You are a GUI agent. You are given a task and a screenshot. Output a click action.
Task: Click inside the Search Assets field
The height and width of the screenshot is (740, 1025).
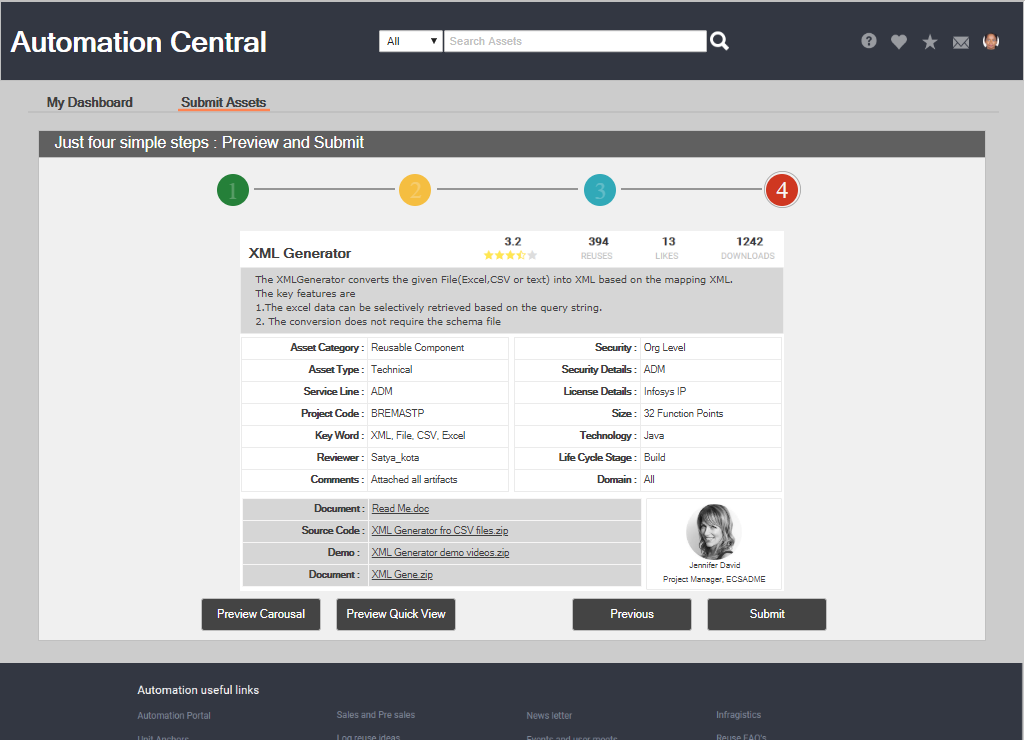click(575, 41)
